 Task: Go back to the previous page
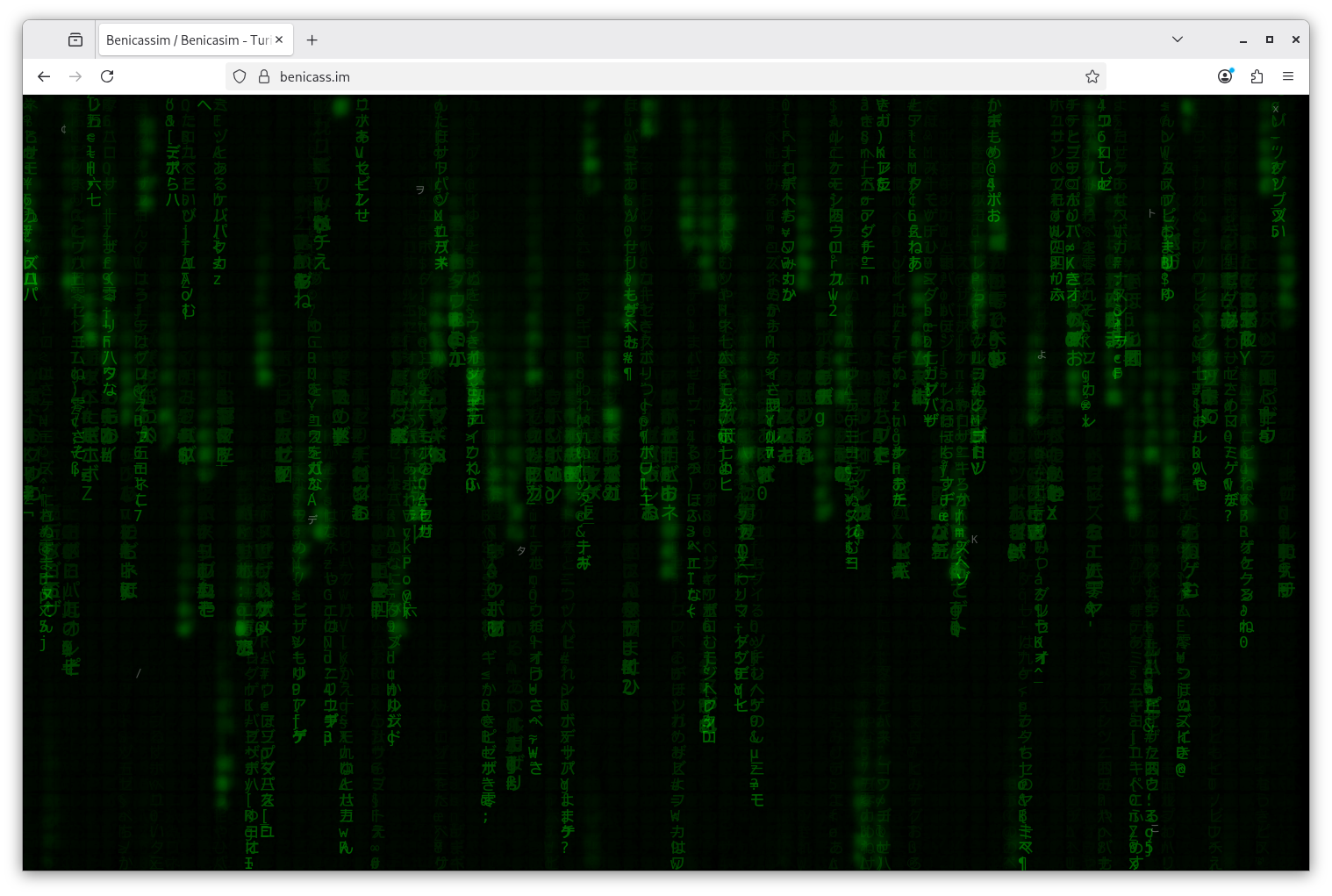pos(44,76)
